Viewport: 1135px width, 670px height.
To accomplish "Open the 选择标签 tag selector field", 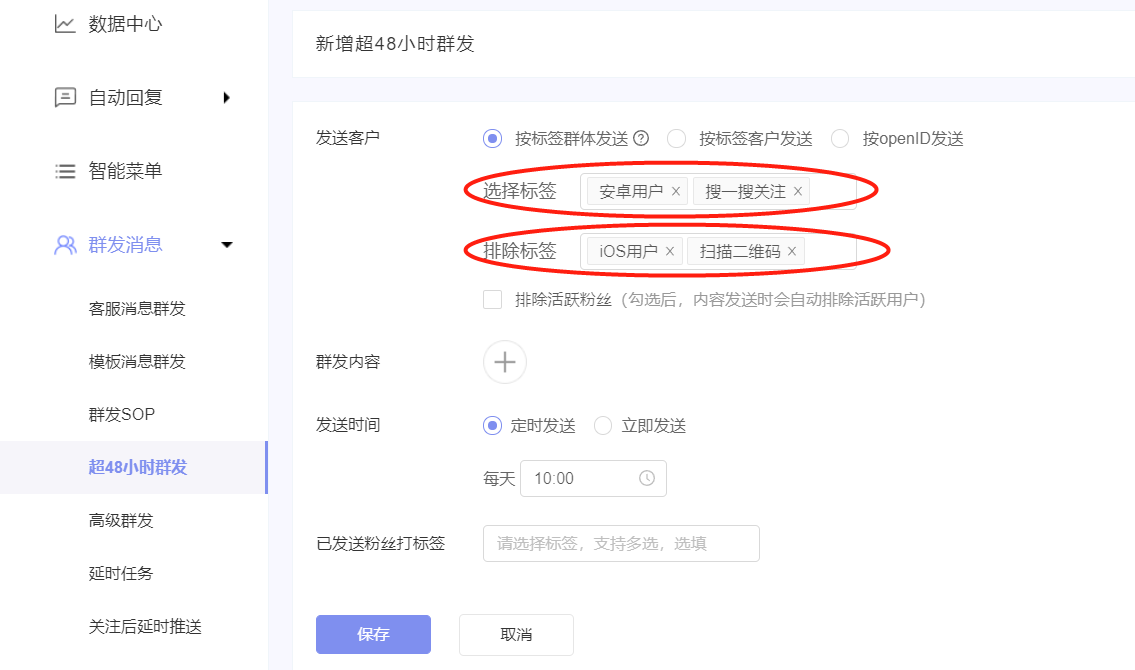I will click(x=718, y=191).
